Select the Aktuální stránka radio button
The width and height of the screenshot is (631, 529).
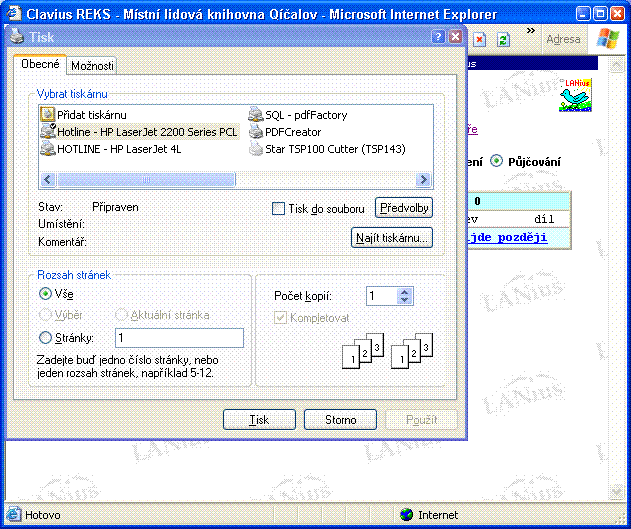[x=121, y=315]
